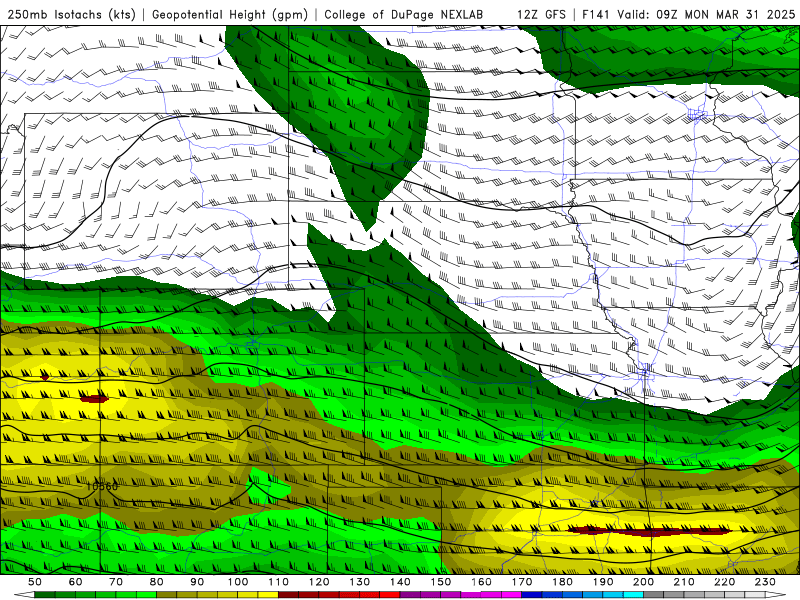Click the legend value 190
This screenshot has width=800, height=600.
pos(603,582)
